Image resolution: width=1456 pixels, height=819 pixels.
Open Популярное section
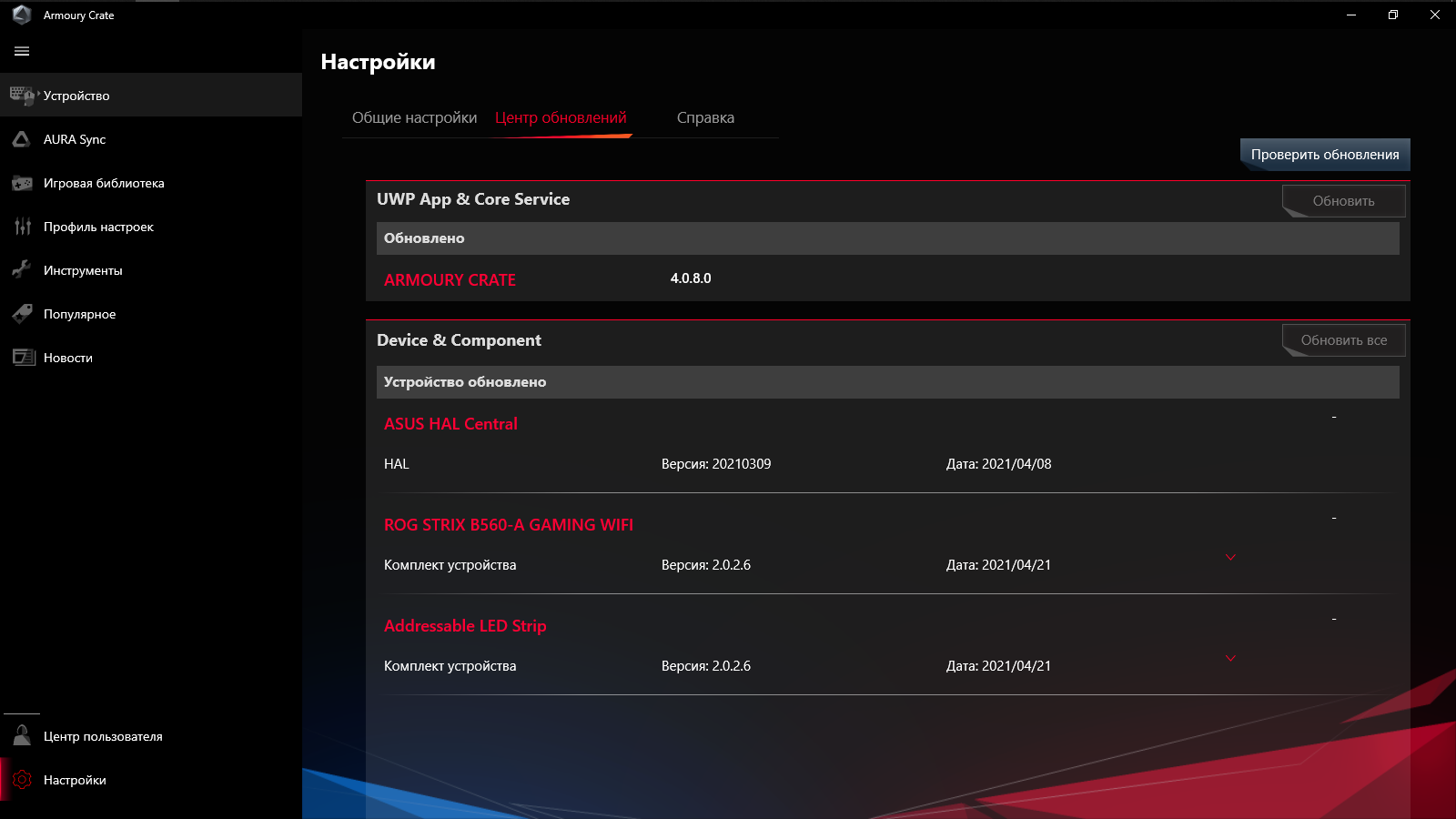[151, 314]
